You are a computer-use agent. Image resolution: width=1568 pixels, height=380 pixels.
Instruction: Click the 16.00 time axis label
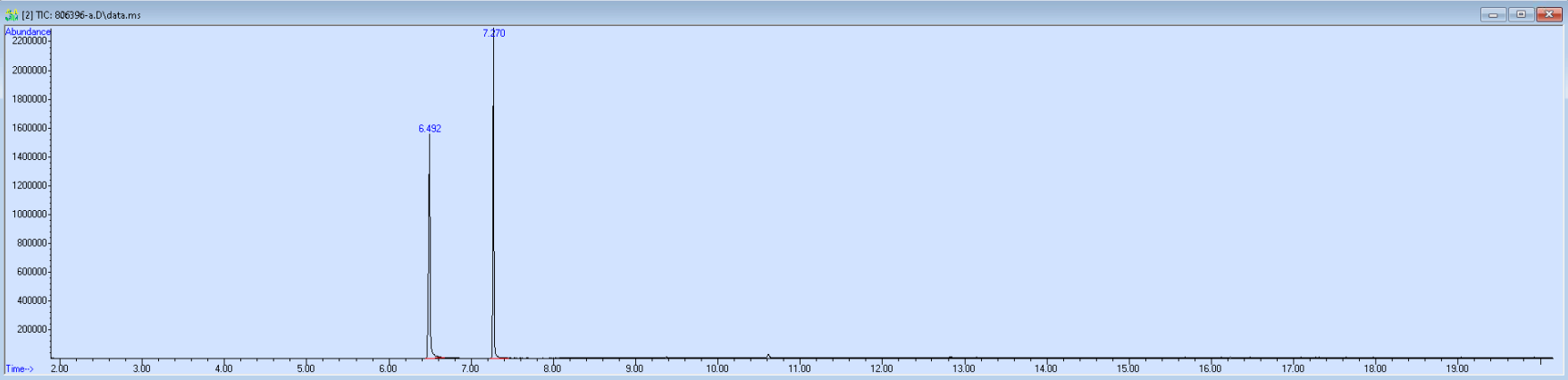1210,368
